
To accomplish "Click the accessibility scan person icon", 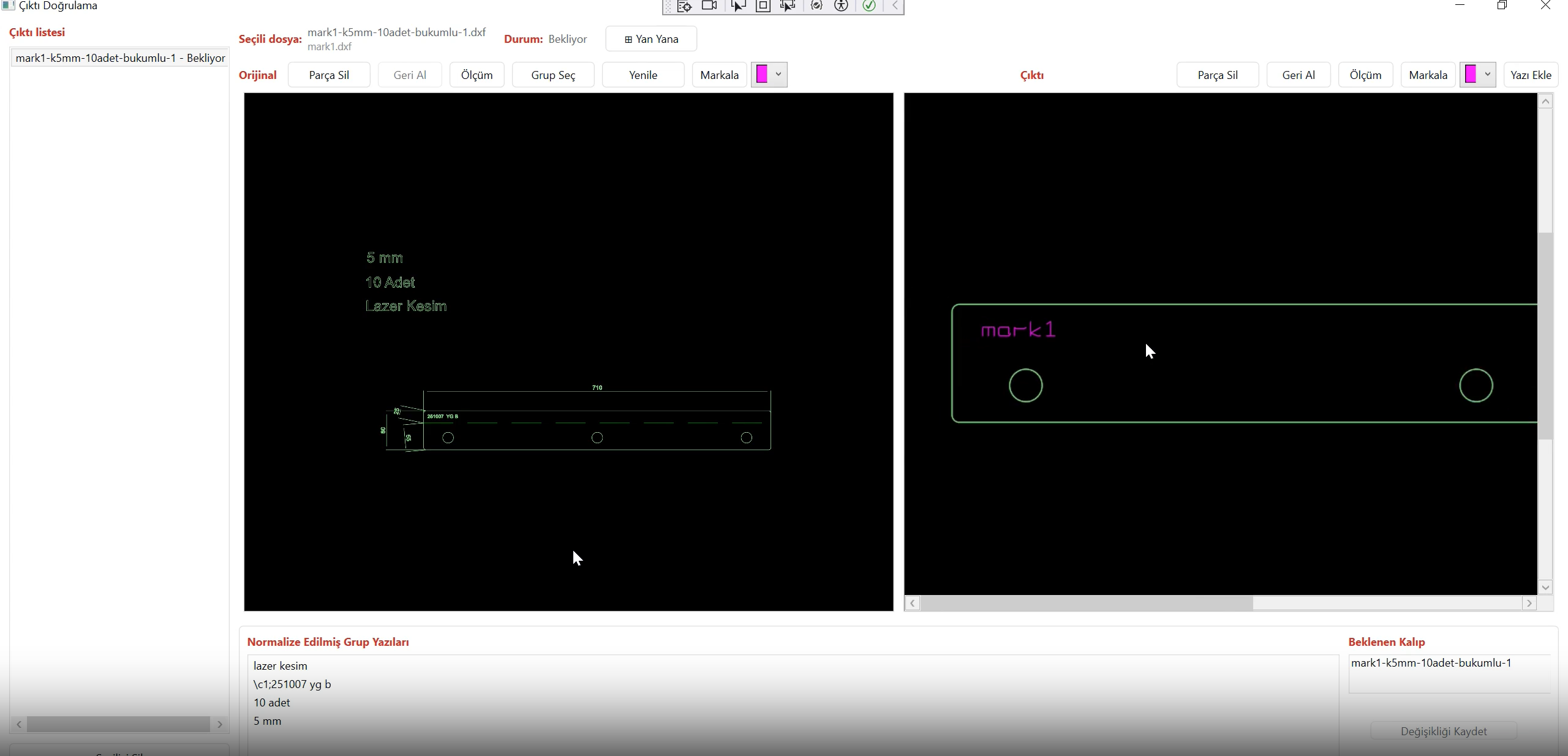I will 842,6.
